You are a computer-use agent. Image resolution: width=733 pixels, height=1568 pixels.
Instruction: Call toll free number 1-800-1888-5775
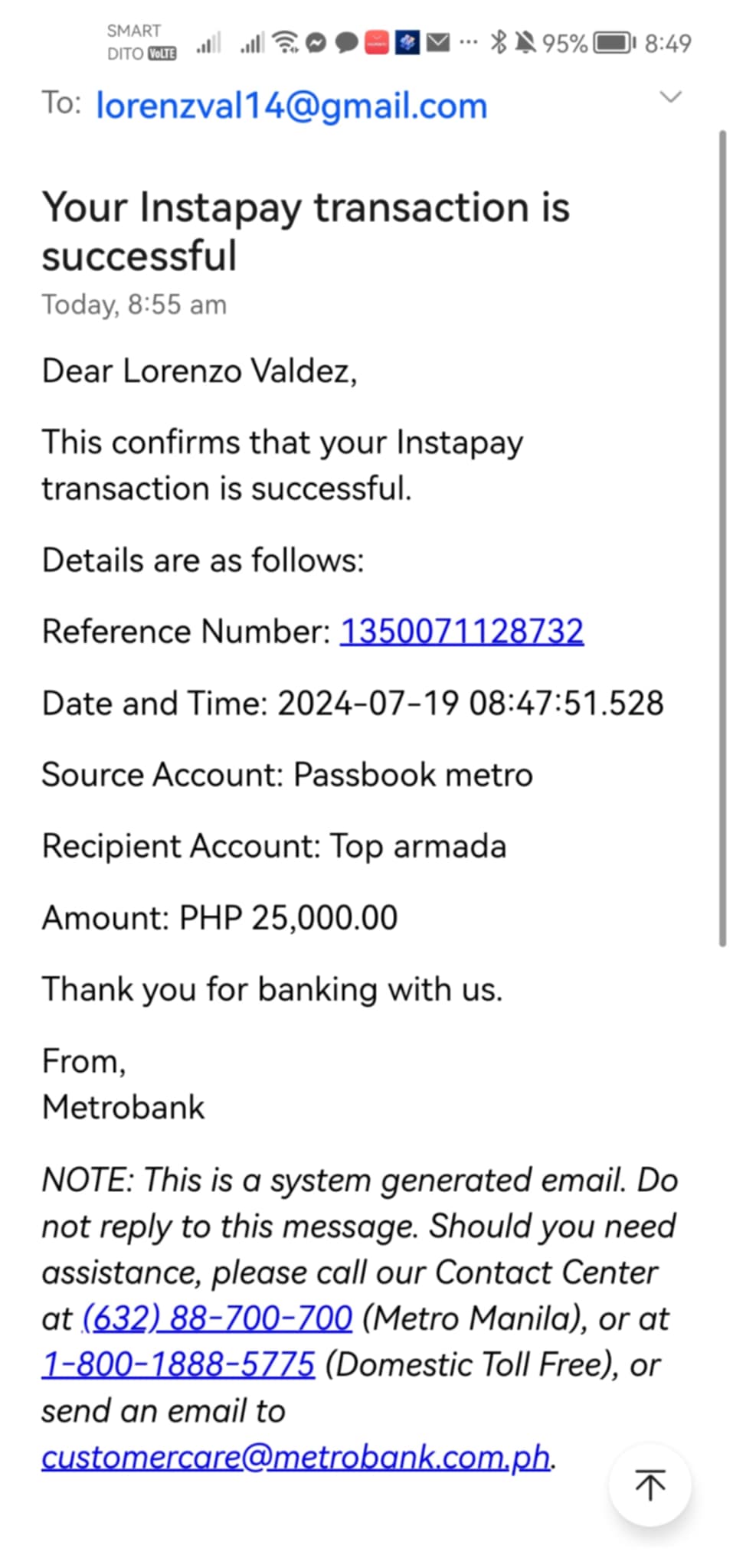178,1364
